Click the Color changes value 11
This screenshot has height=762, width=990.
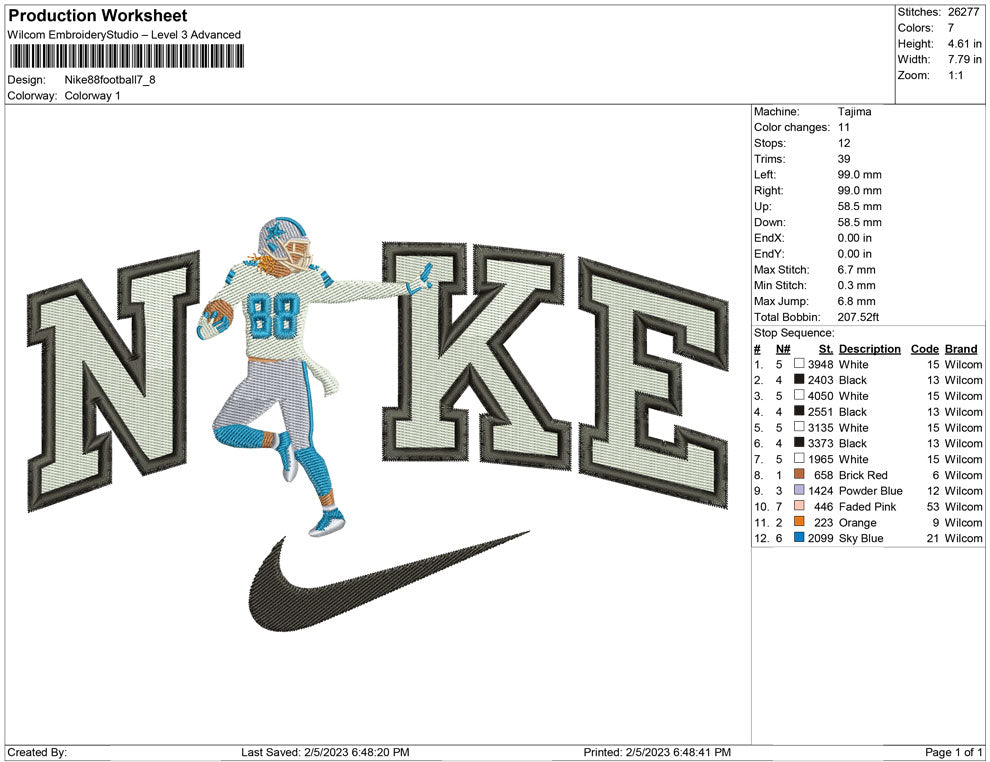click(844, 127)
